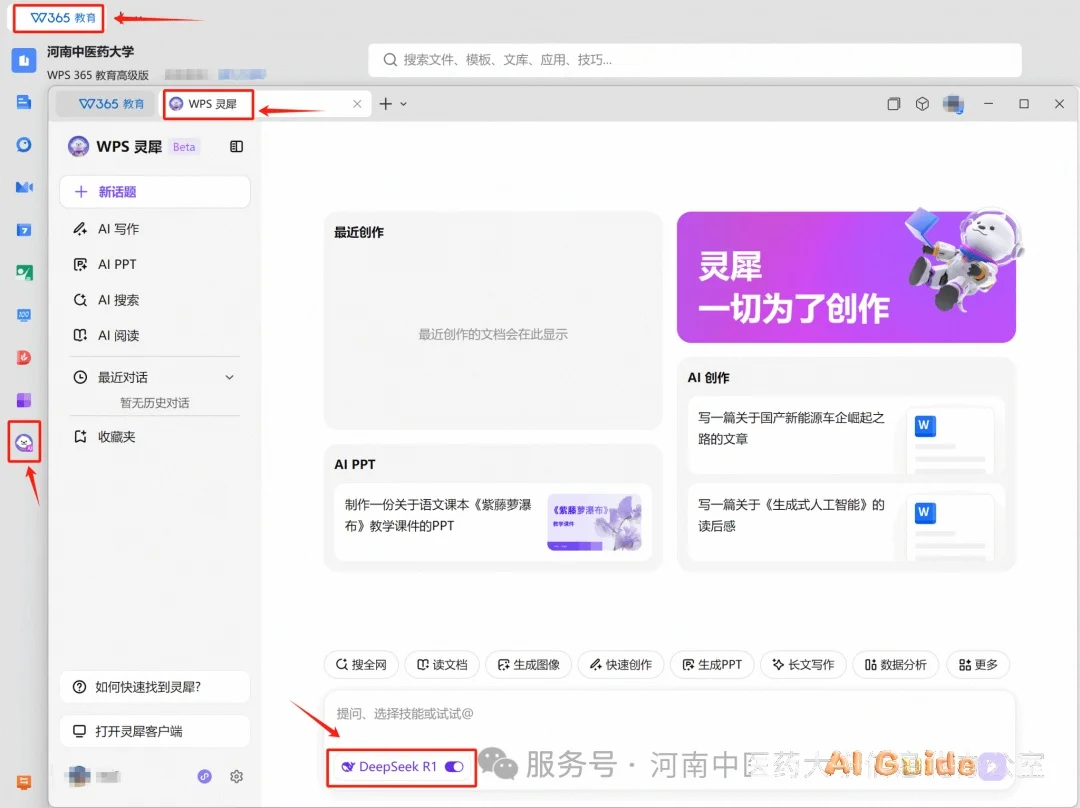The image size is (1080, 808).
Task: Click the blue document icon in left sidebar
Action: 23,103
